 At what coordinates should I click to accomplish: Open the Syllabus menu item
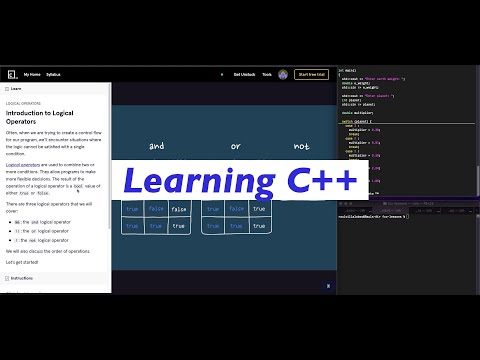tap(53, 74)
